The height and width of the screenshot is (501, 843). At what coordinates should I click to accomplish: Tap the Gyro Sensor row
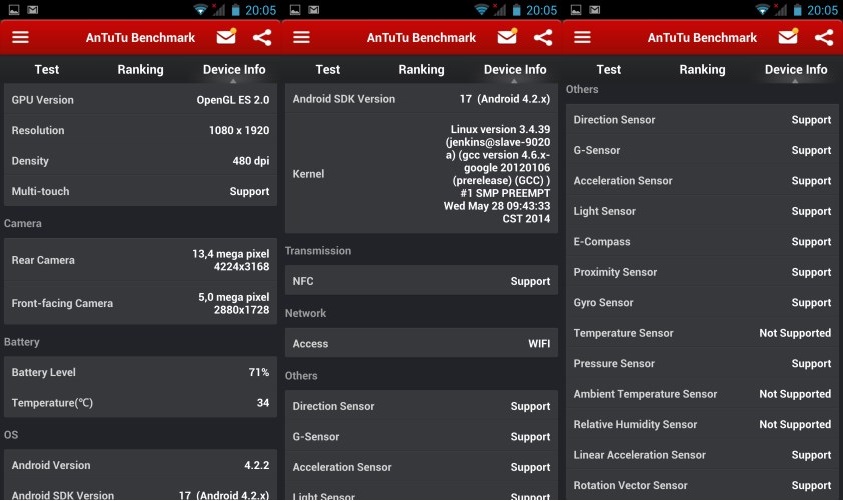(x=702, y=302)
